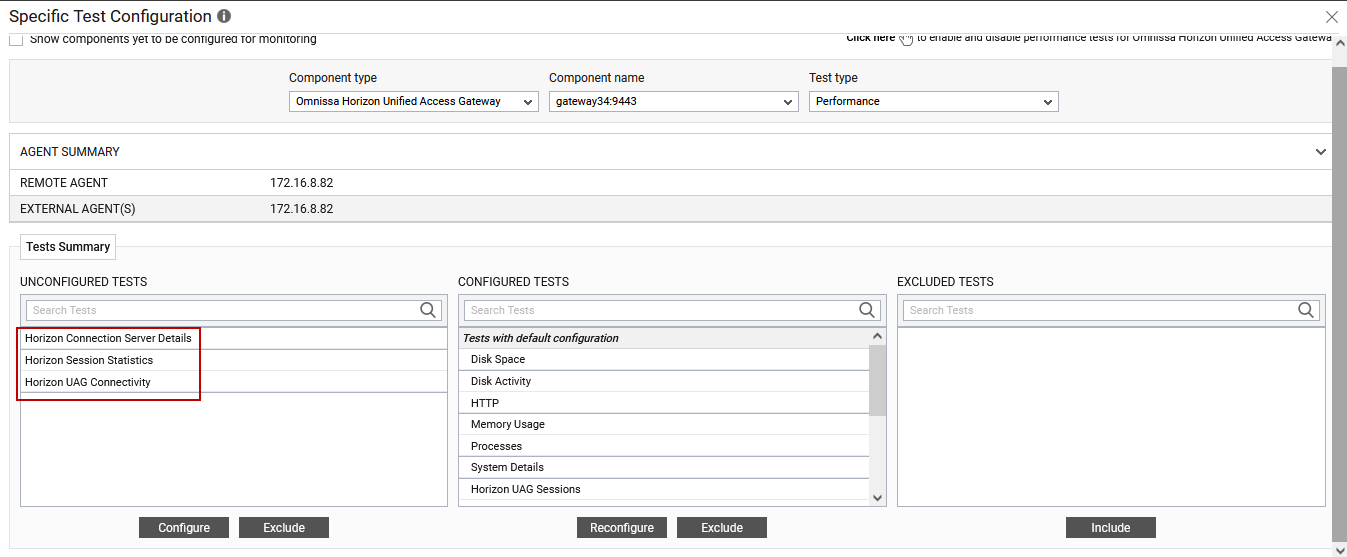Click the Remote Agent IP 172.16.8.82
Screen dimensions: 1347x557
[x=301, y=183]
